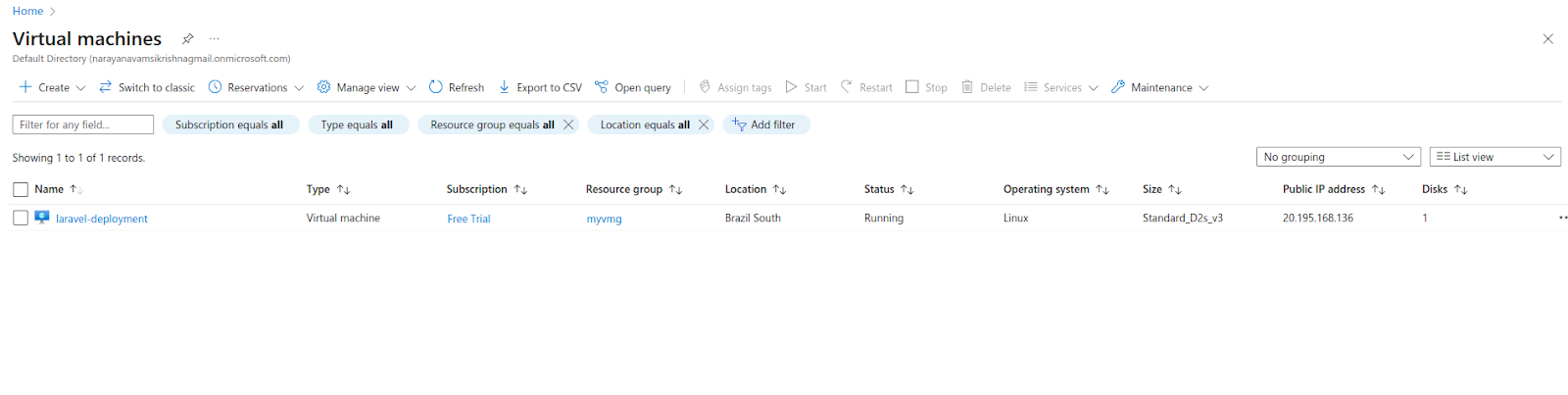
Task: Open query in Resource Graph
Action: [x=633, y=87]
